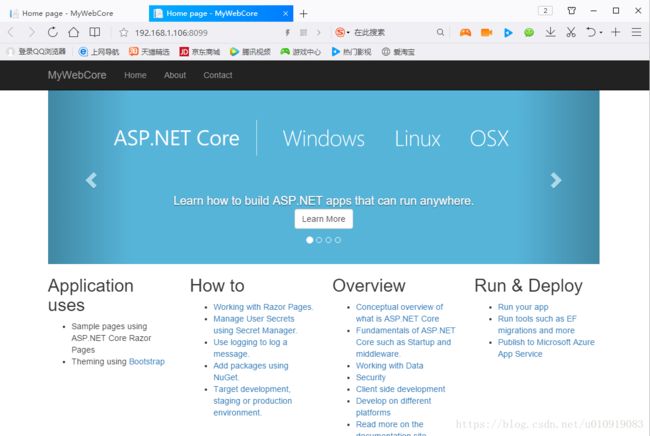The width and height of the screenshot is (650, 436).
Task: Open a new tab with the plus button
Action: pos(303,14)
